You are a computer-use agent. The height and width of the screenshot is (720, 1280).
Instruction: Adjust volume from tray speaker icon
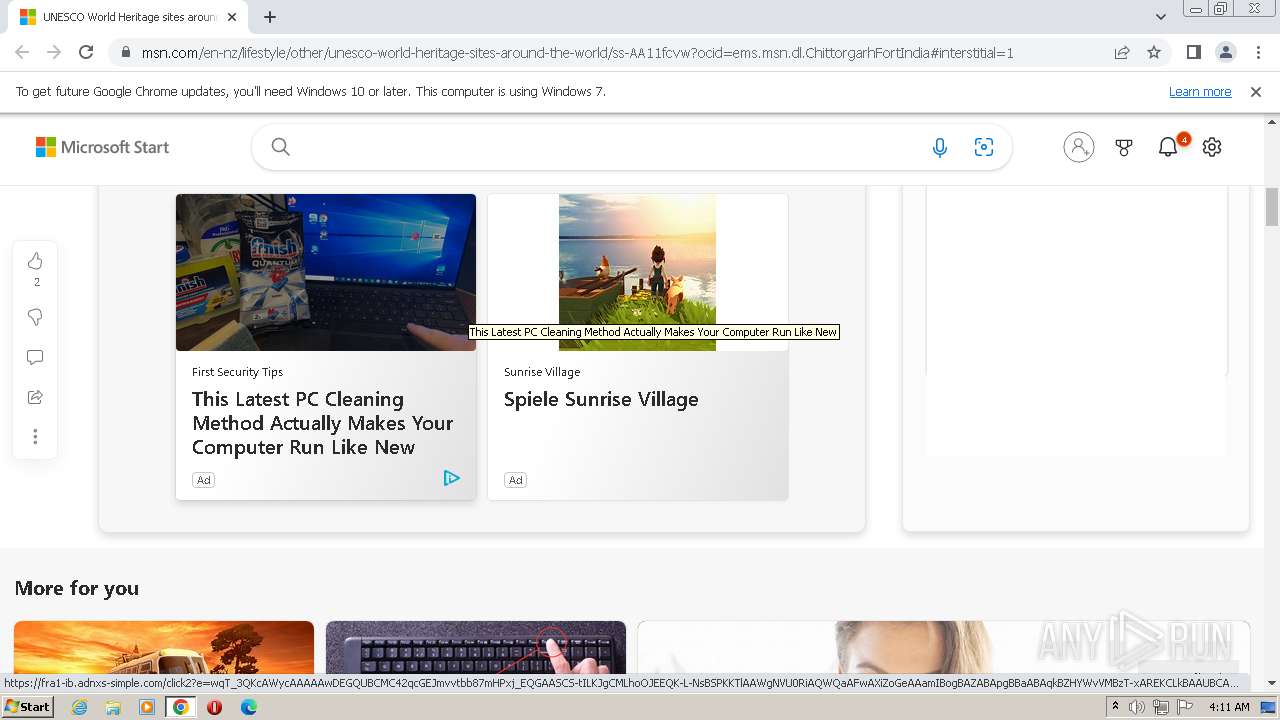coord(1137,707)
